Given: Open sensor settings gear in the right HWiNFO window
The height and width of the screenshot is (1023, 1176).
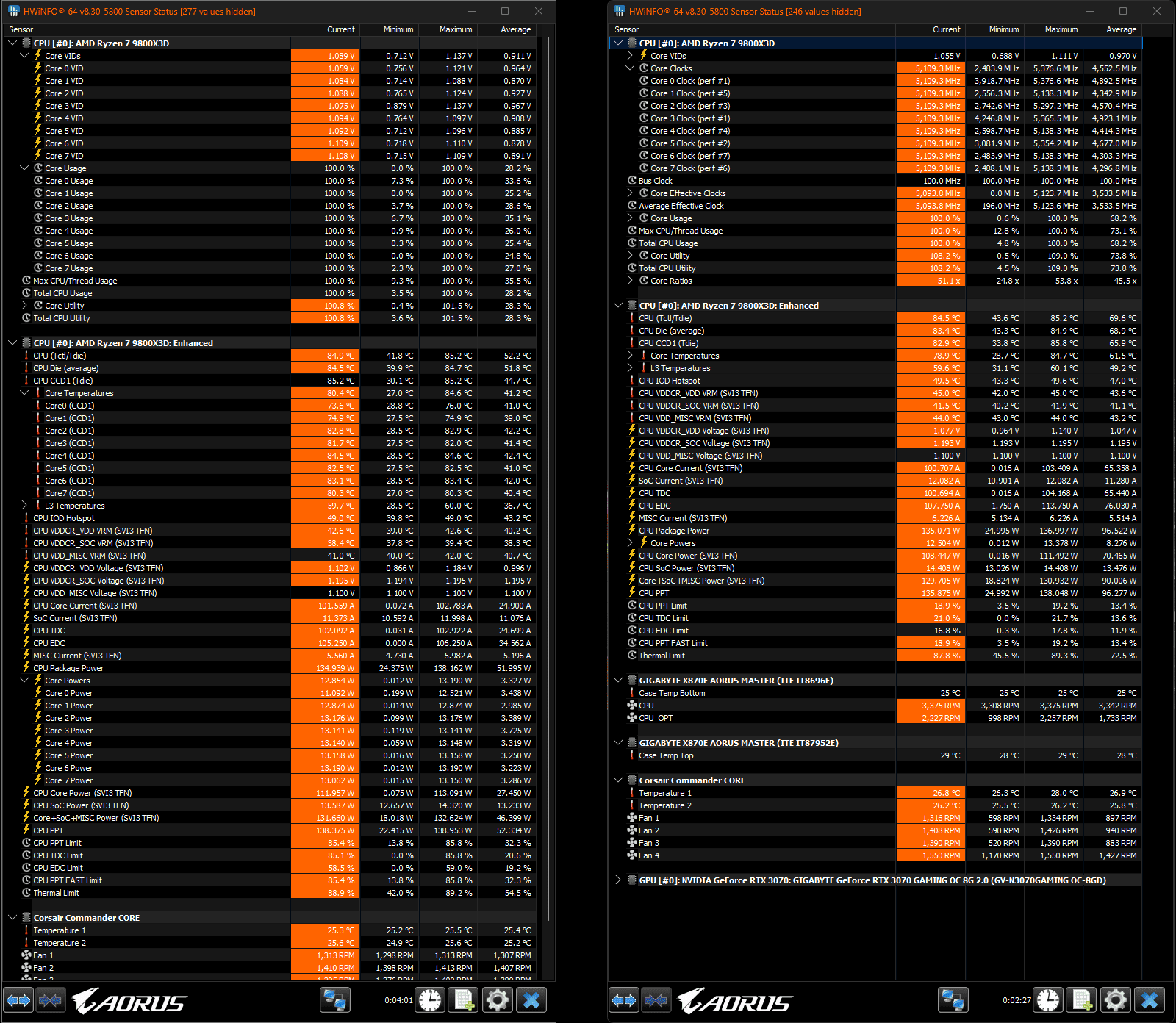Looking at the screenshot, I should 1116,1000.
